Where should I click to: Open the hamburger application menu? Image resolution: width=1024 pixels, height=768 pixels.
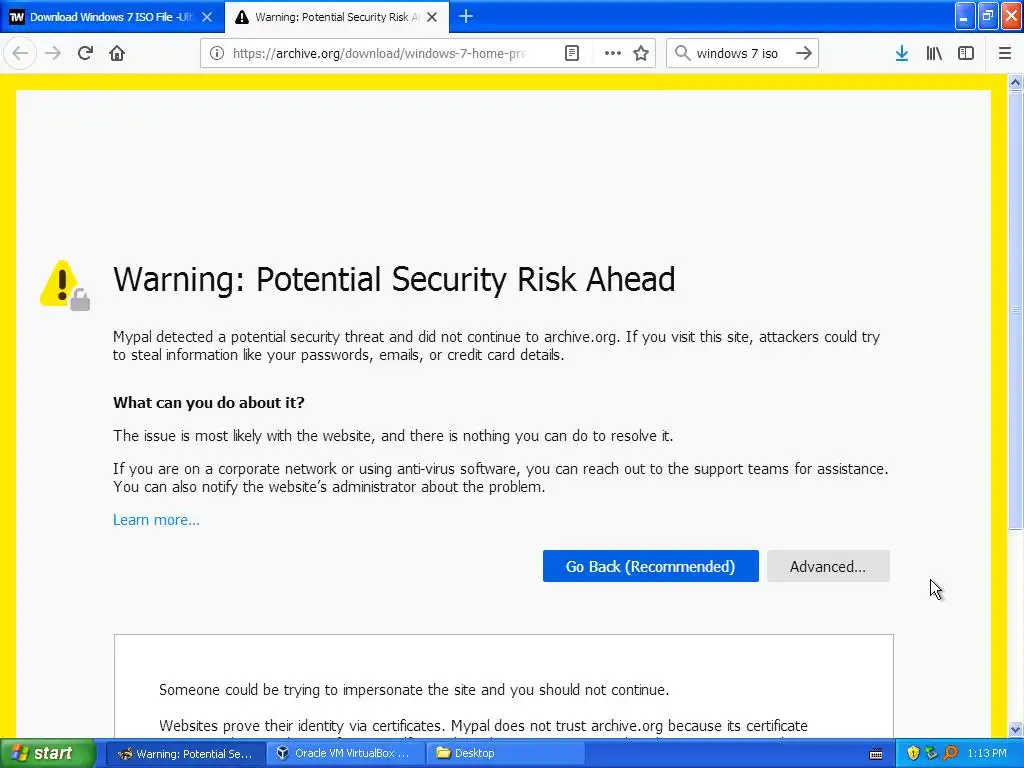tap(1005, 53)
